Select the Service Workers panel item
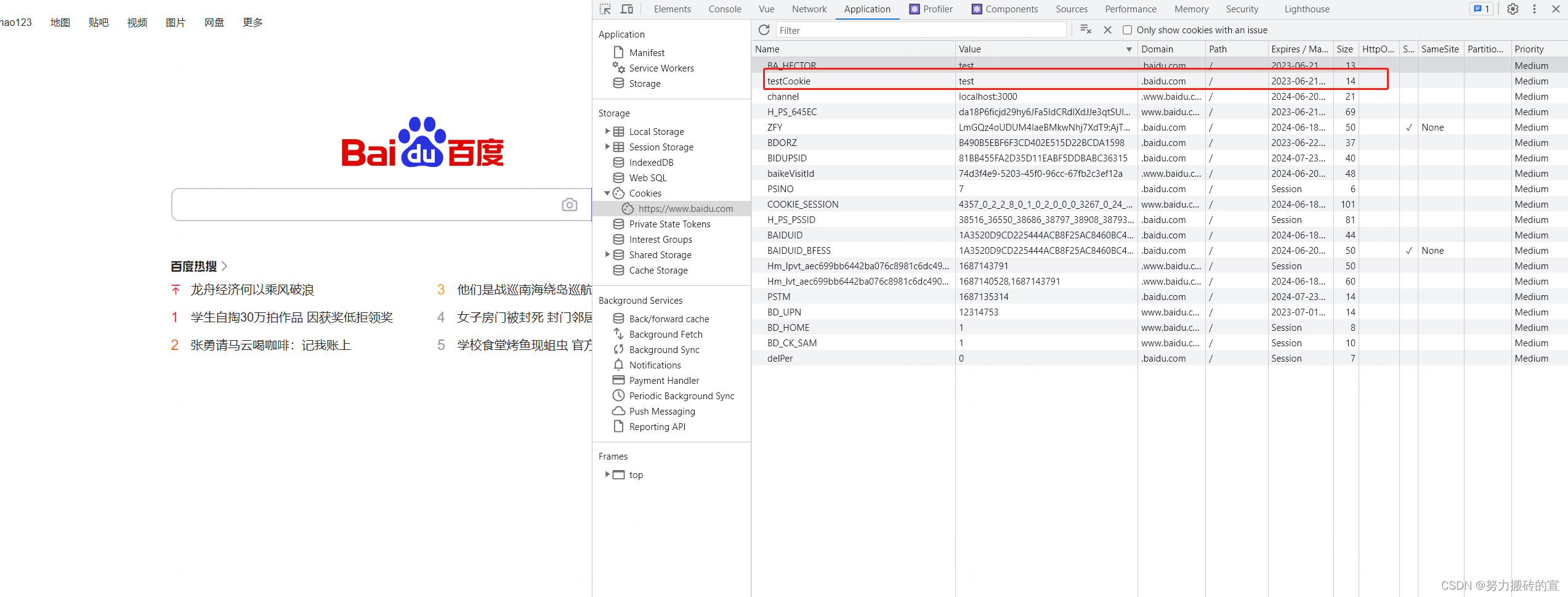1568x597 pixels. 661,68
